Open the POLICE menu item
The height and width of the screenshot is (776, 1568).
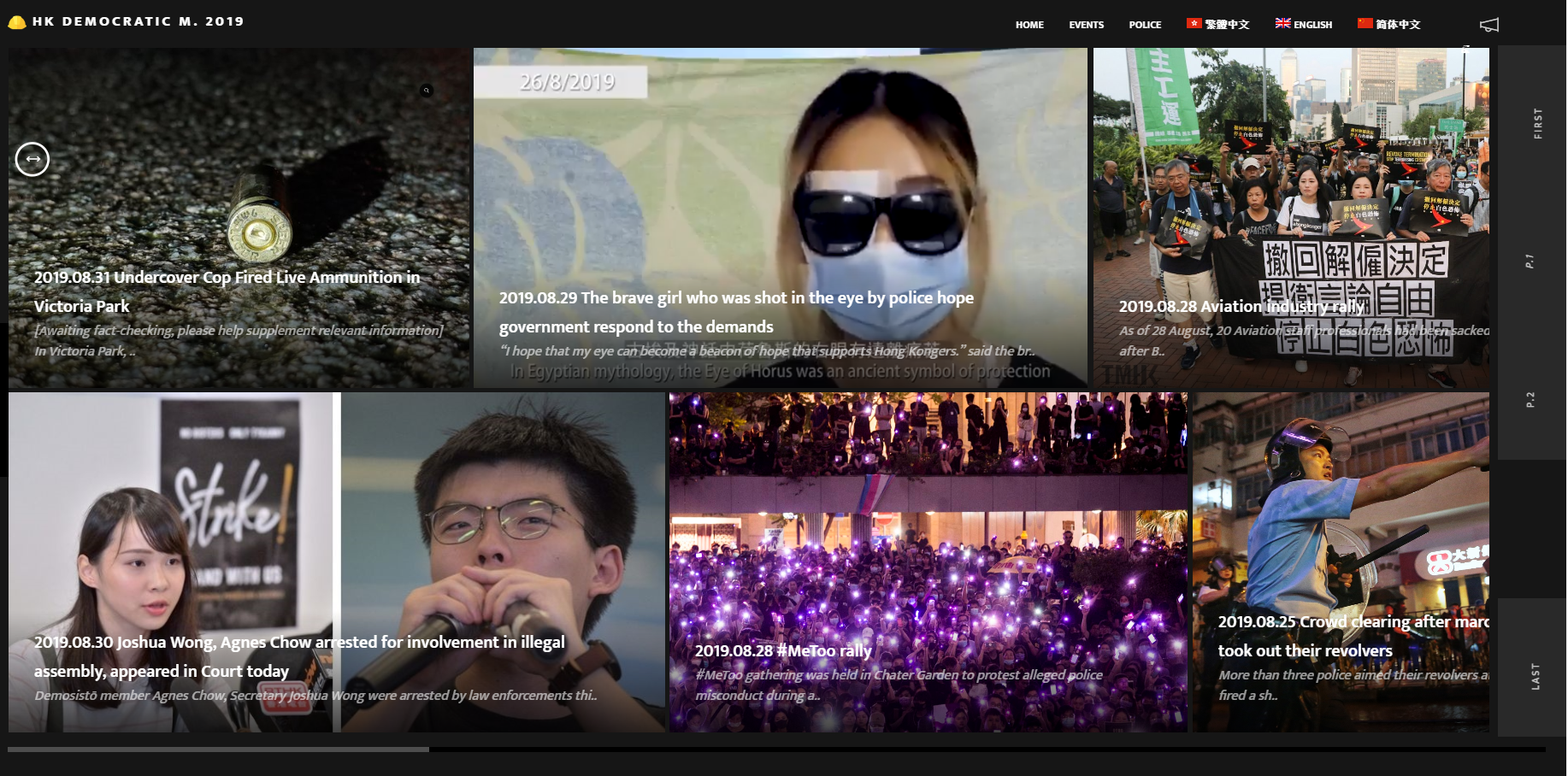(x=1145, y=25)
